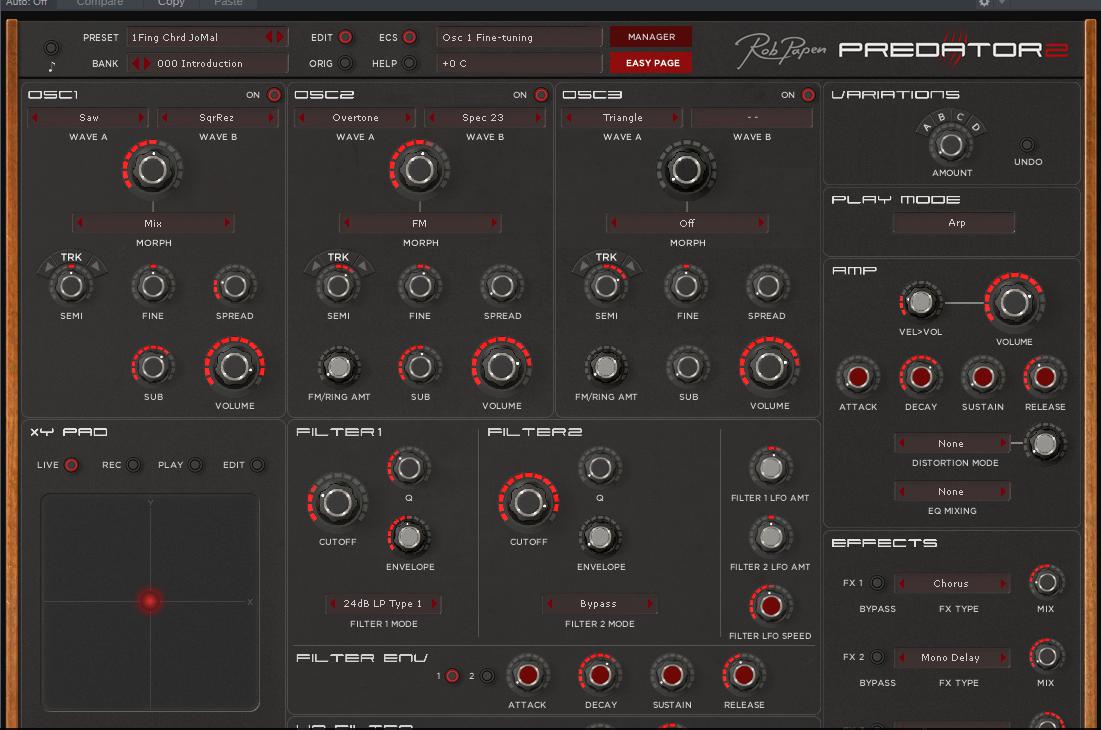Click the Filter1 CUTOFF knob
Viewport: 1101px width, 730px height.
(337, 503)
